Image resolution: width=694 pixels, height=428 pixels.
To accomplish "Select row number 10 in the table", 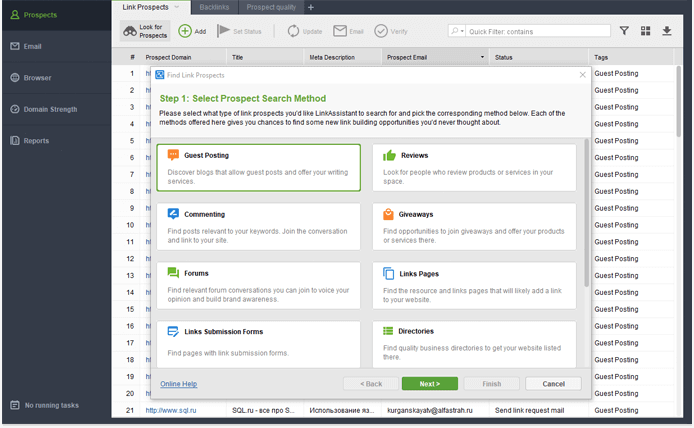I will point(130,225).
